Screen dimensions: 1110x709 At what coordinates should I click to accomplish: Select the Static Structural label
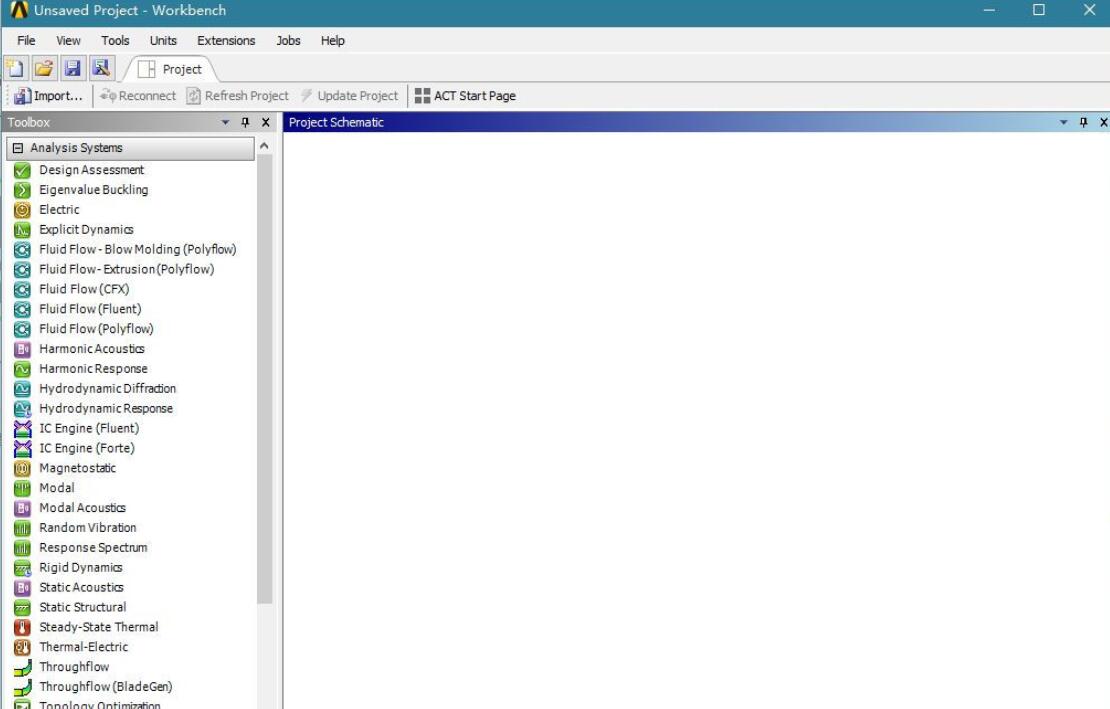coord(83,607)
